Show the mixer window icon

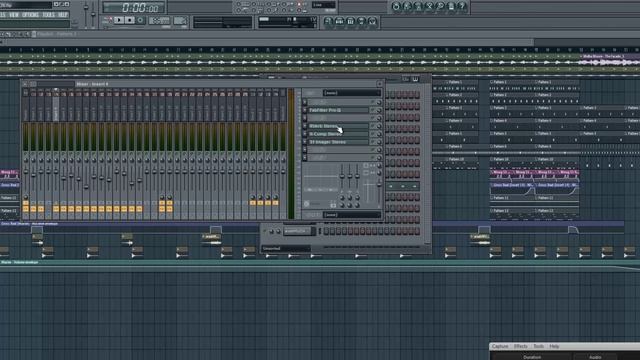tap(372, 21)
